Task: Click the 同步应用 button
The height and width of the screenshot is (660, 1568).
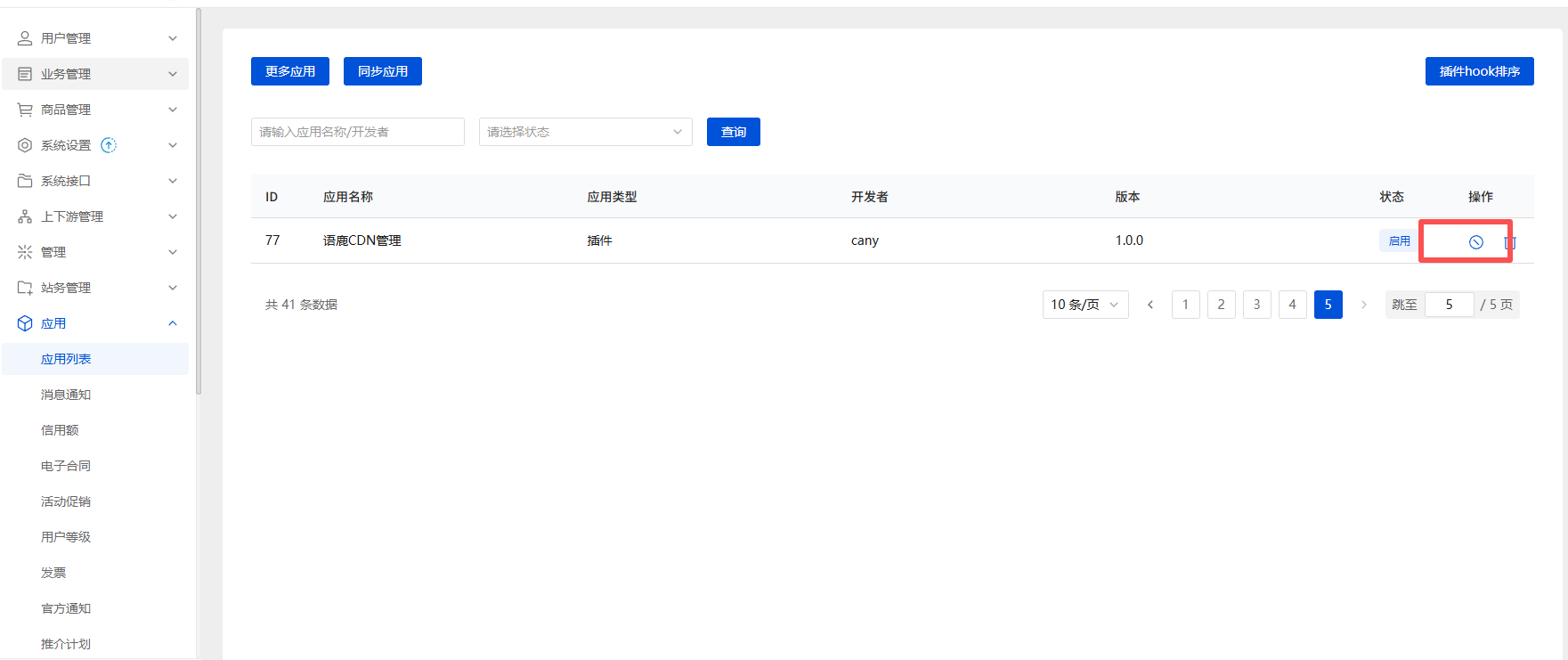Action: [382, 71]
